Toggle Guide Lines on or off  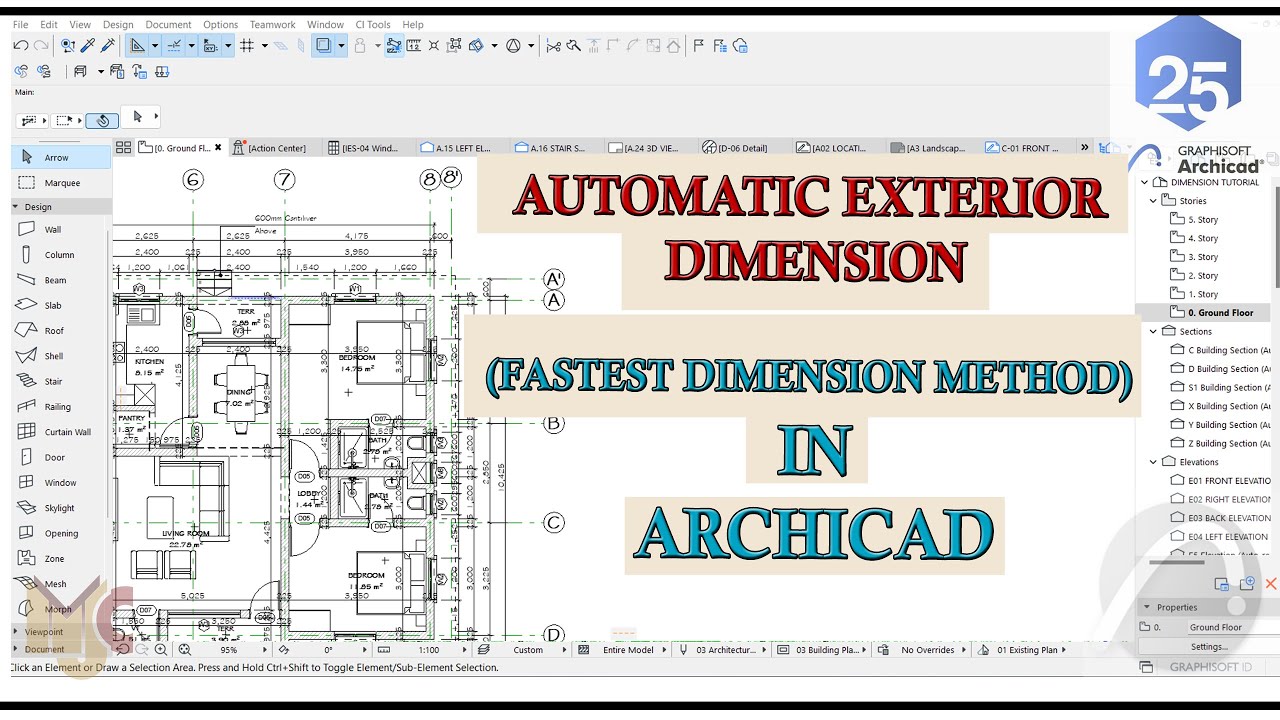(137, 45)
